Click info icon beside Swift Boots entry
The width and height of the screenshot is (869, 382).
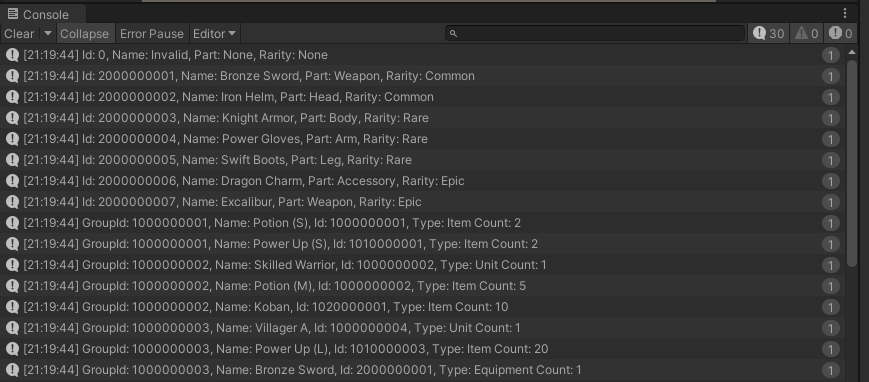click(x=12, y=160)
